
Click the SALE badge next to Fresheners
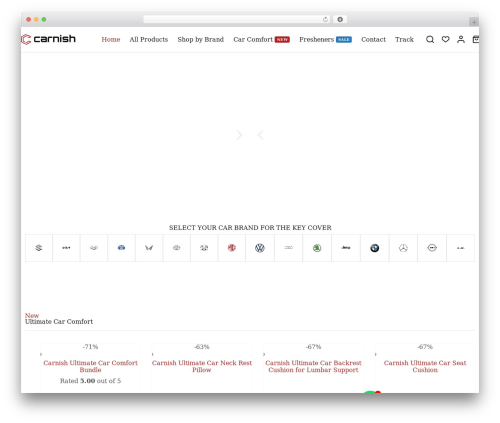coord(344,39)
